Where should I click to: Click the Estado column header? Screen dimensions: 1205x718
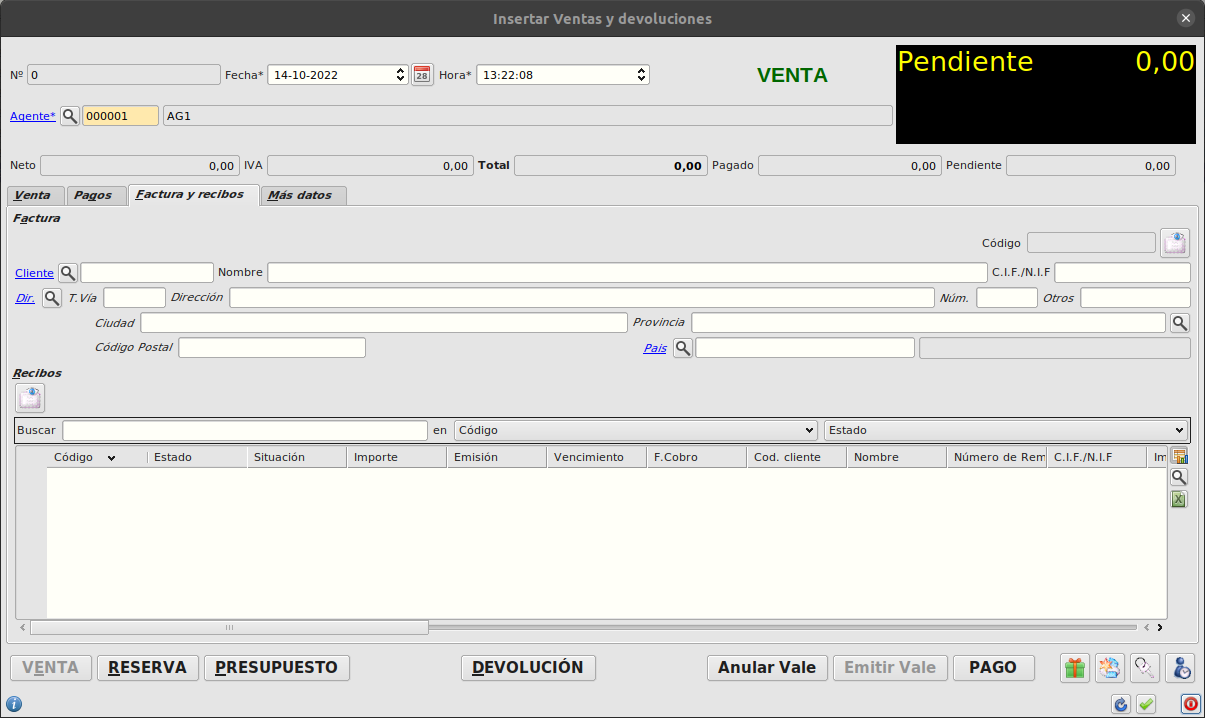(x=197, y=458)
